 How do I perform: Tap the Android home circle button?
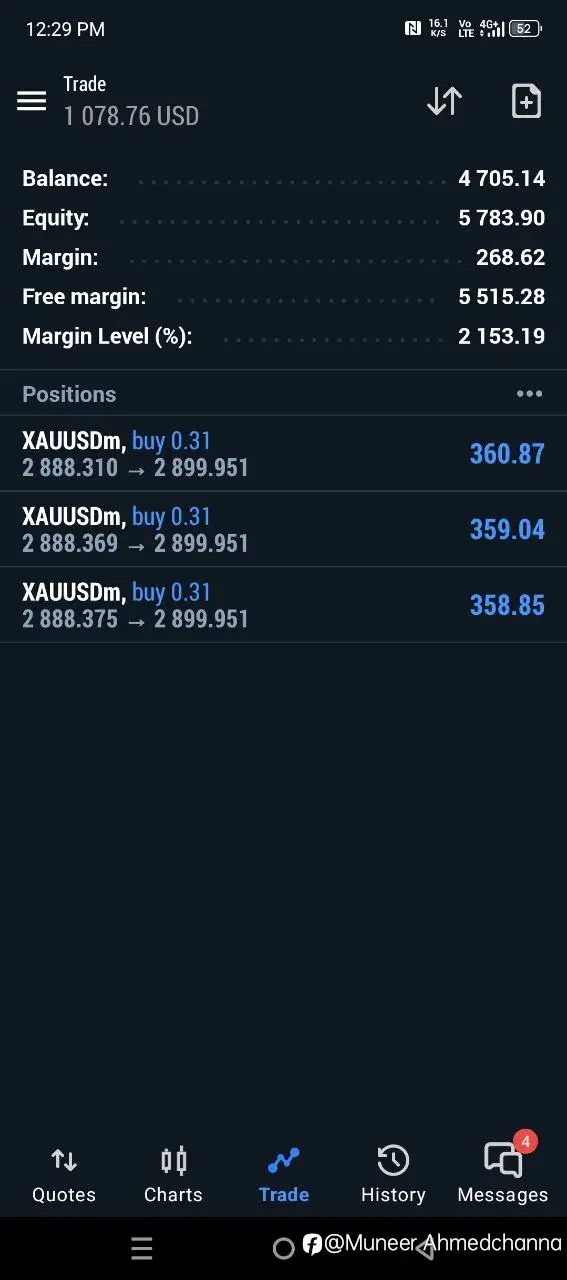coord(284,1248)
